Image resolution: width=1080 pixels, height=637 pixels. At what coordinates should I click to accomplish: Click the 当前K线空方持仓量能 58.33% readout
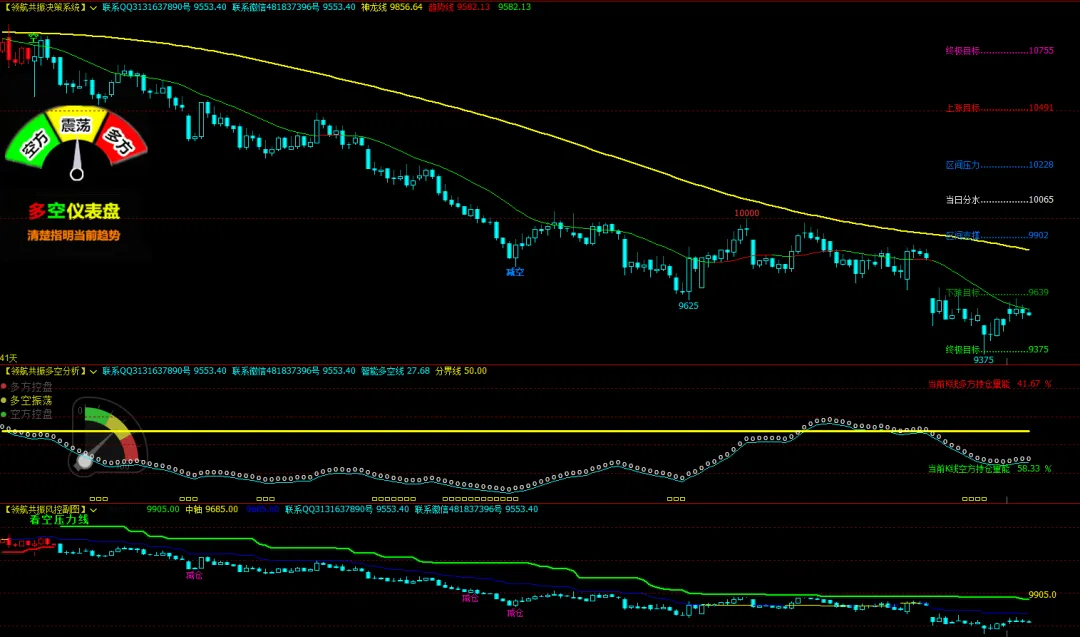(x=990, y=469)
